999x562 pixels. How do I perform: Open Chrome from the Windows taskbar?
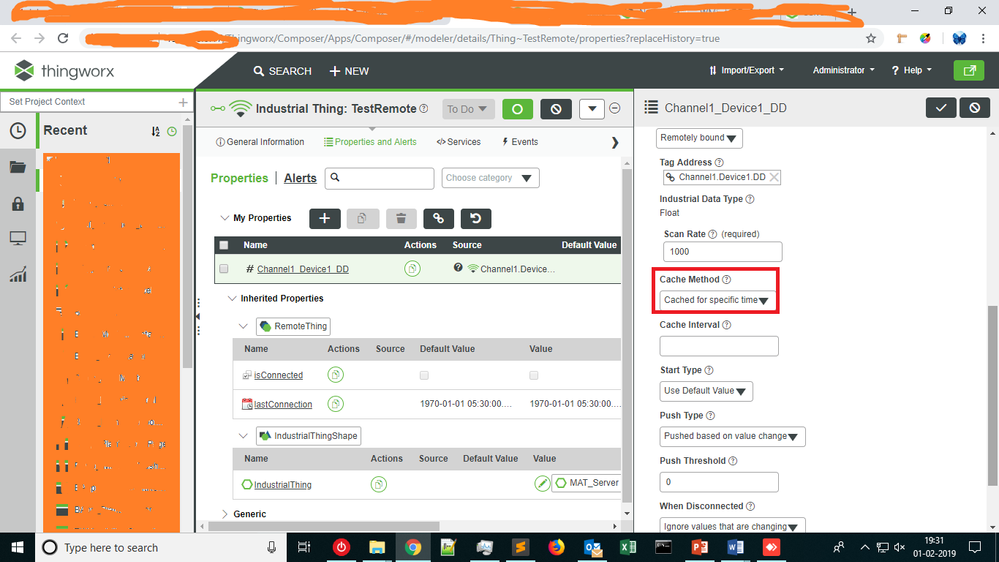pyautogui.click(x=413, y=547)
